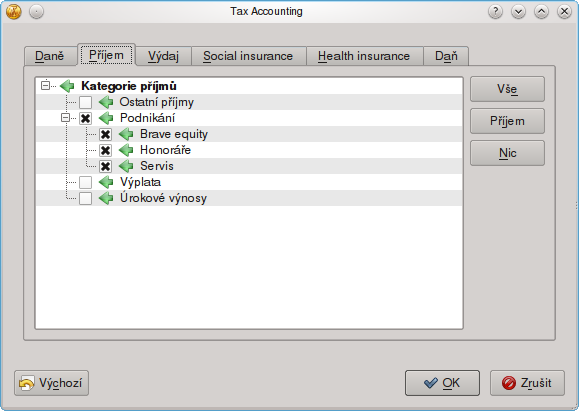Collapse the Kategorie příjmů tree root
Viewport: 579px width, 411px height.
pos(45,86)
